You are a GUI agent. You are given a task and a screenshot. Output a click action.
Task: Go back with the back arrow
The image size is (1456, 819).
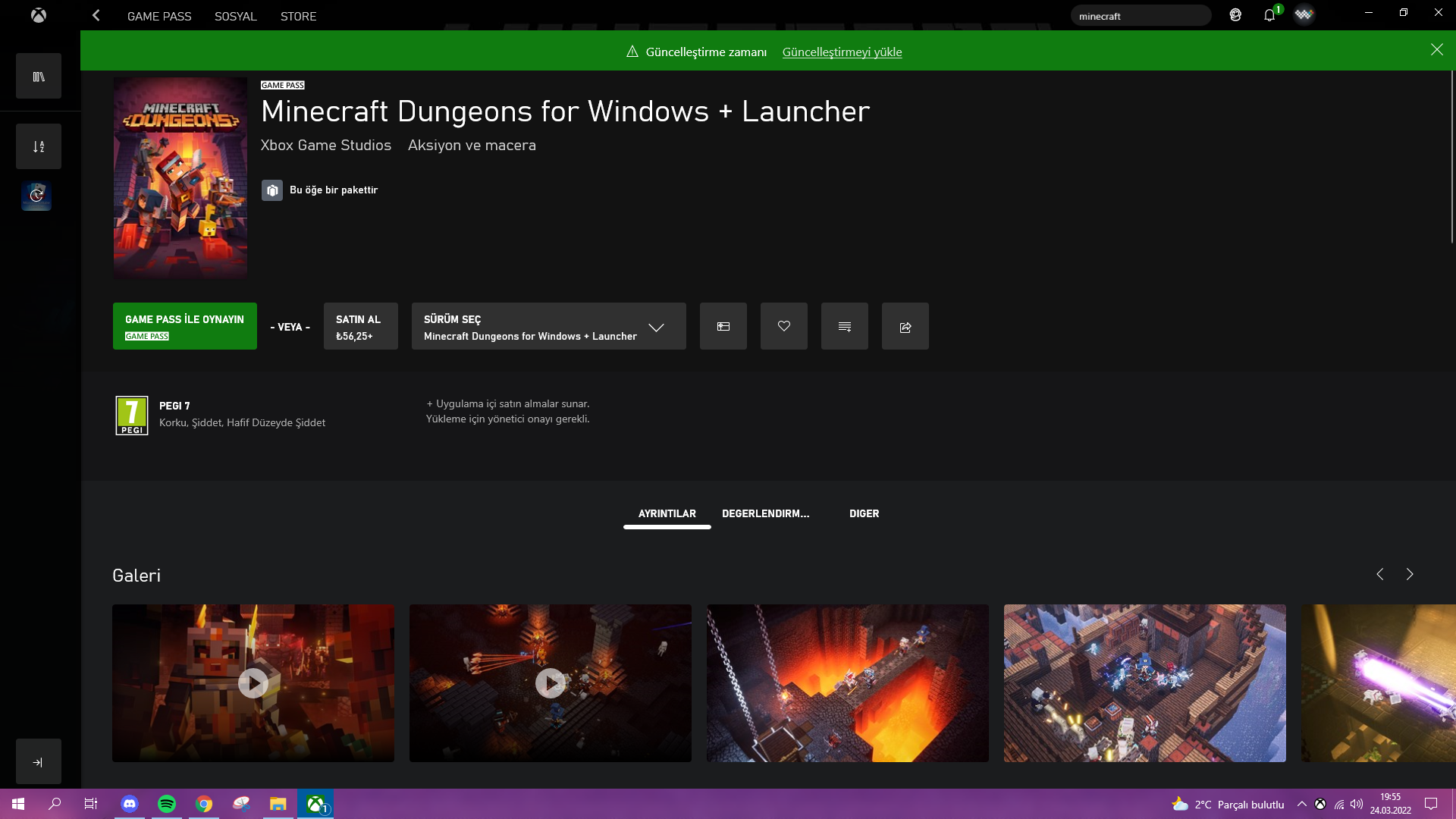pos(96,15)
